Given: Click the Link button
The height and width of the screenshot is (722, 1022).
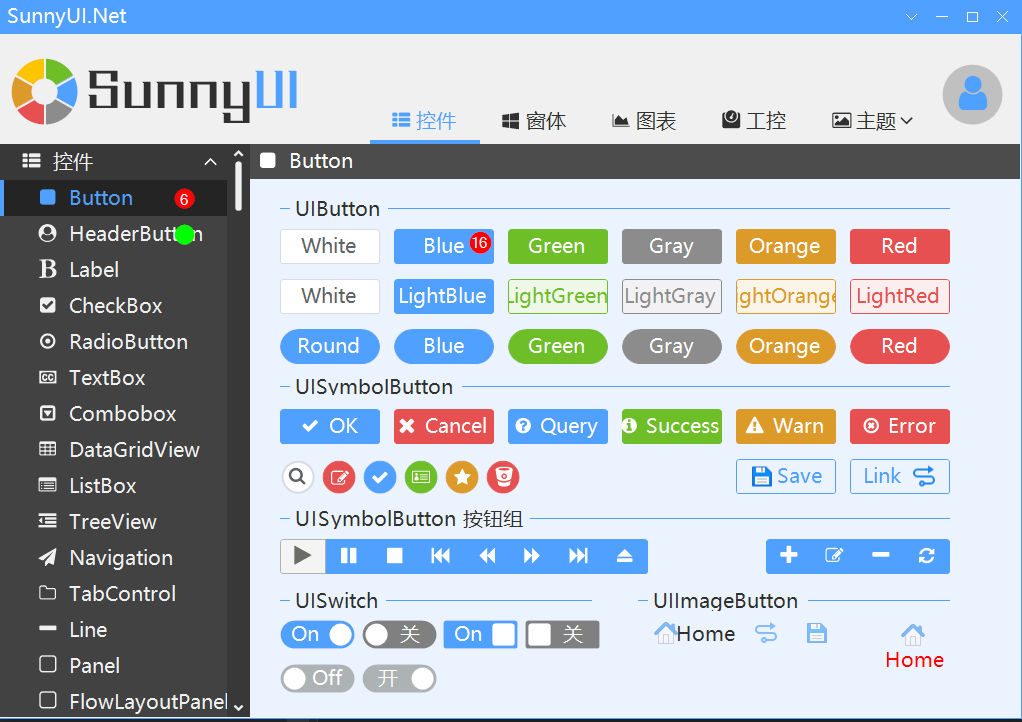Looking at the screenshot, I should pos(899,476).
